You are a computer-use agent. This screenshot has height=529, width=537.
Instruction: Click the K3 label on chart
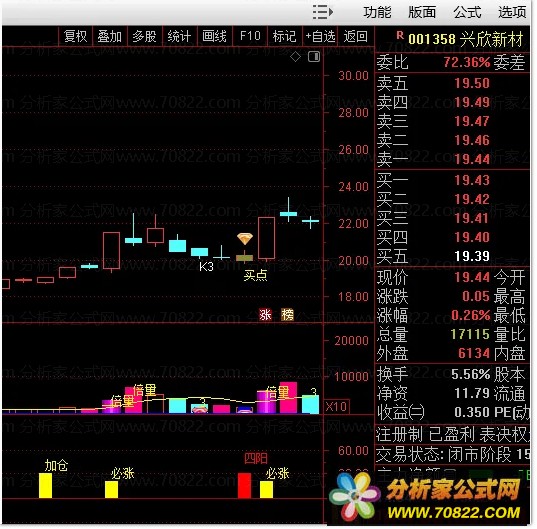206,266
